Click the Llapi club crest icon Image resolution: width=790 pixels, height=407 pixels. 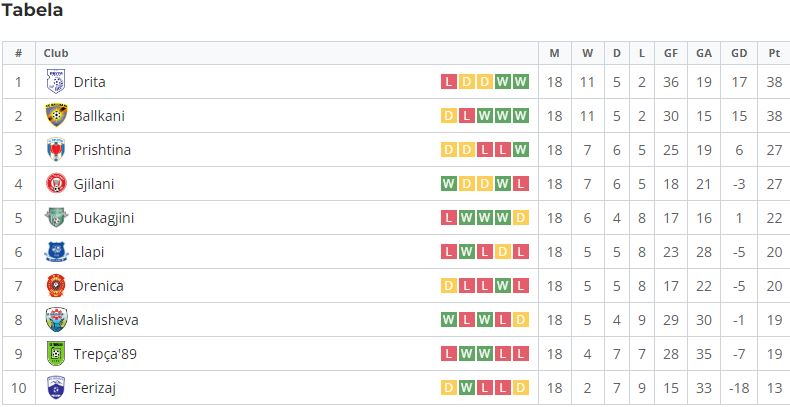[x=56, y=252]
